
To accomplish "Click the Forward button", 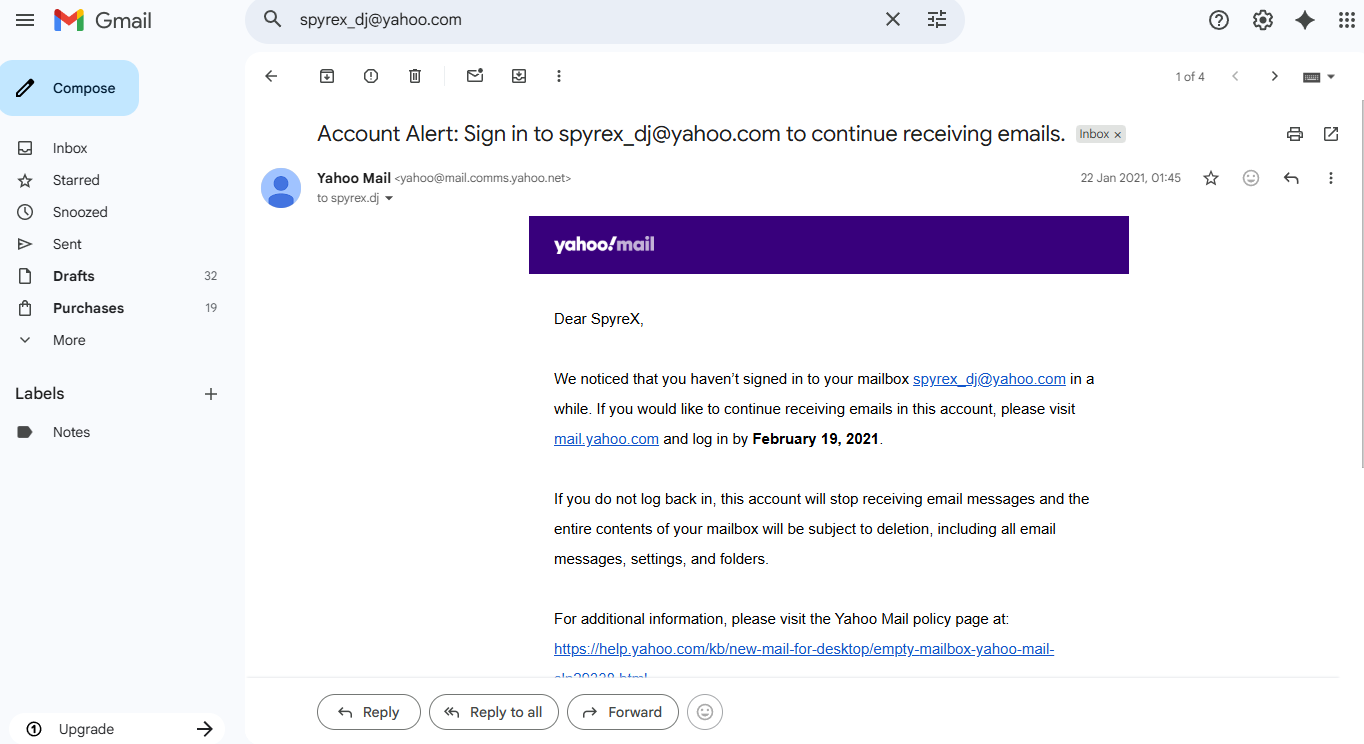I will click(622, 712).
